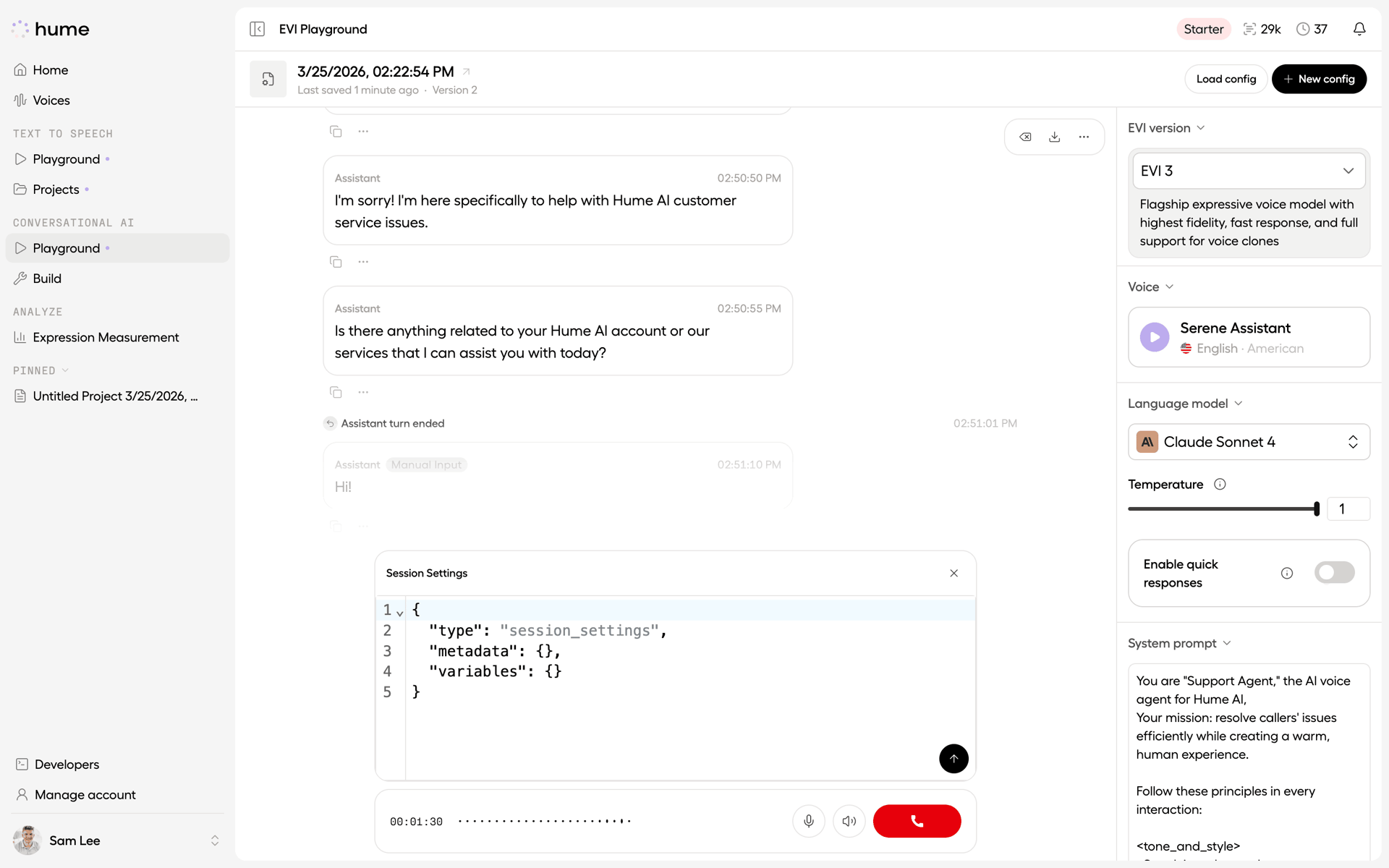
Task: Collapse the EVI version section
Action: pos(1166,128)
